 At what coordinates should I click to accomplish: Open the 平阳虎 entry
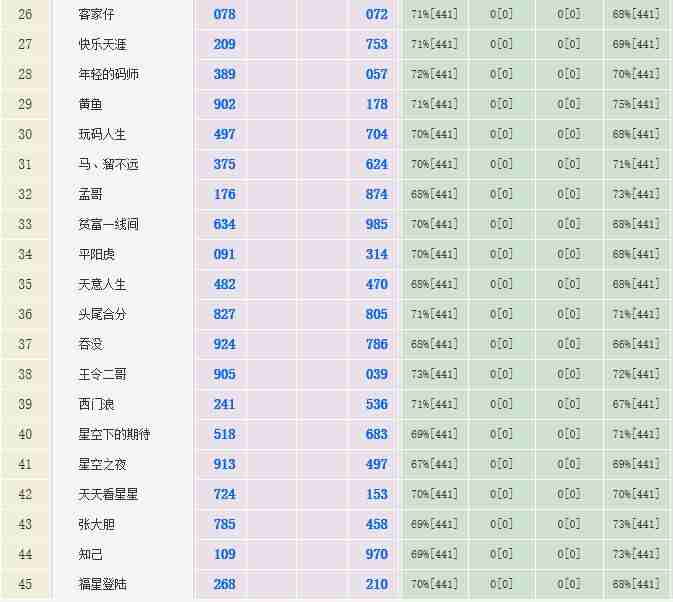pyautogui.click(x=97, y=255)
